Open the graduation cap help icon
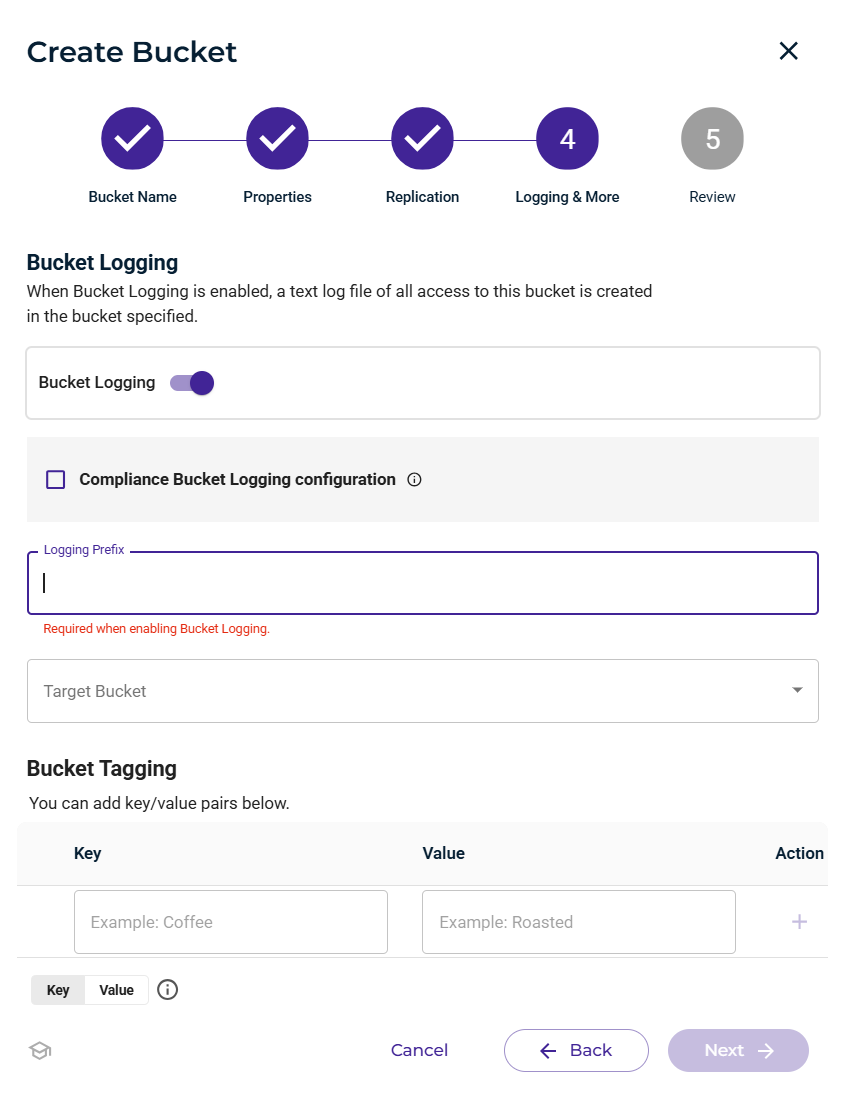Screen dimensions: 843x1102 [x=40, y=1051]
